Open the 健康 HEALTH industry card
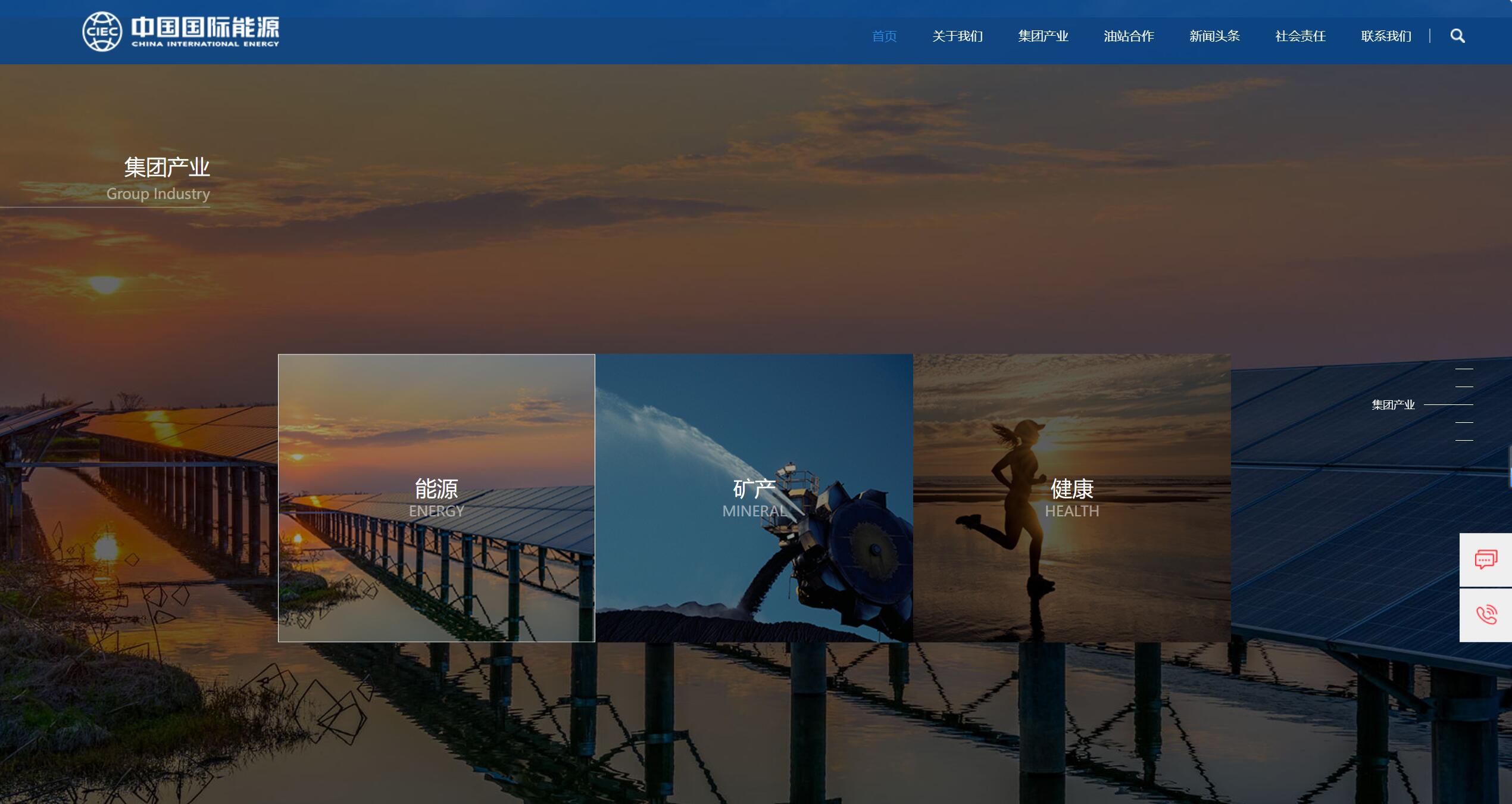This screenshot has height=804, width=1512. (x=1072, y=498)
